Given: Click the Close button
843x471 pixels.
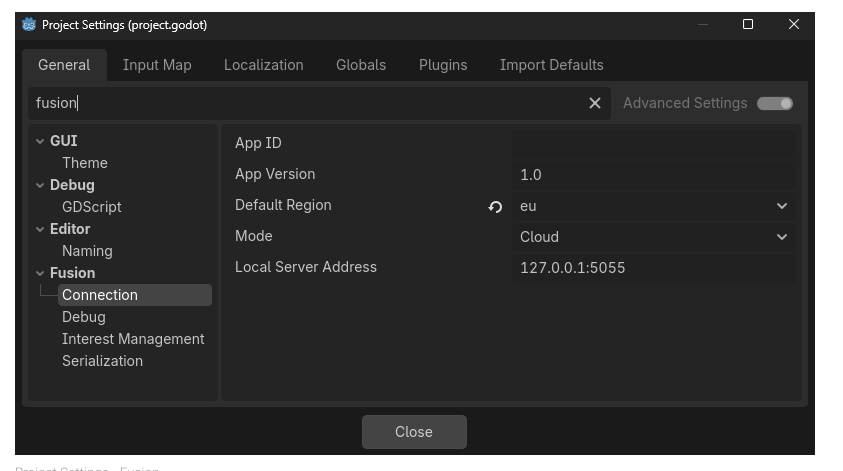Looking at the screenshot, I should pos(414,432).
